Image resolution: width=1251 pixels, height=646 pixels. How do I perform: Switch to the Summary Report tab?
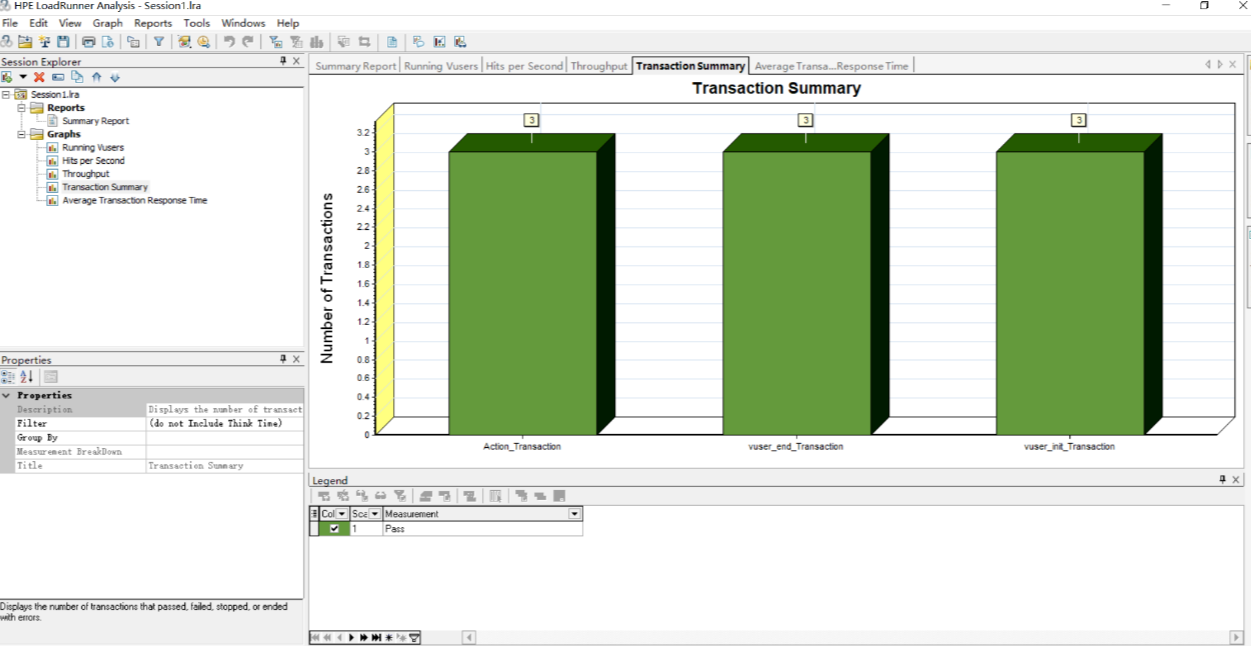coord(356,66)
